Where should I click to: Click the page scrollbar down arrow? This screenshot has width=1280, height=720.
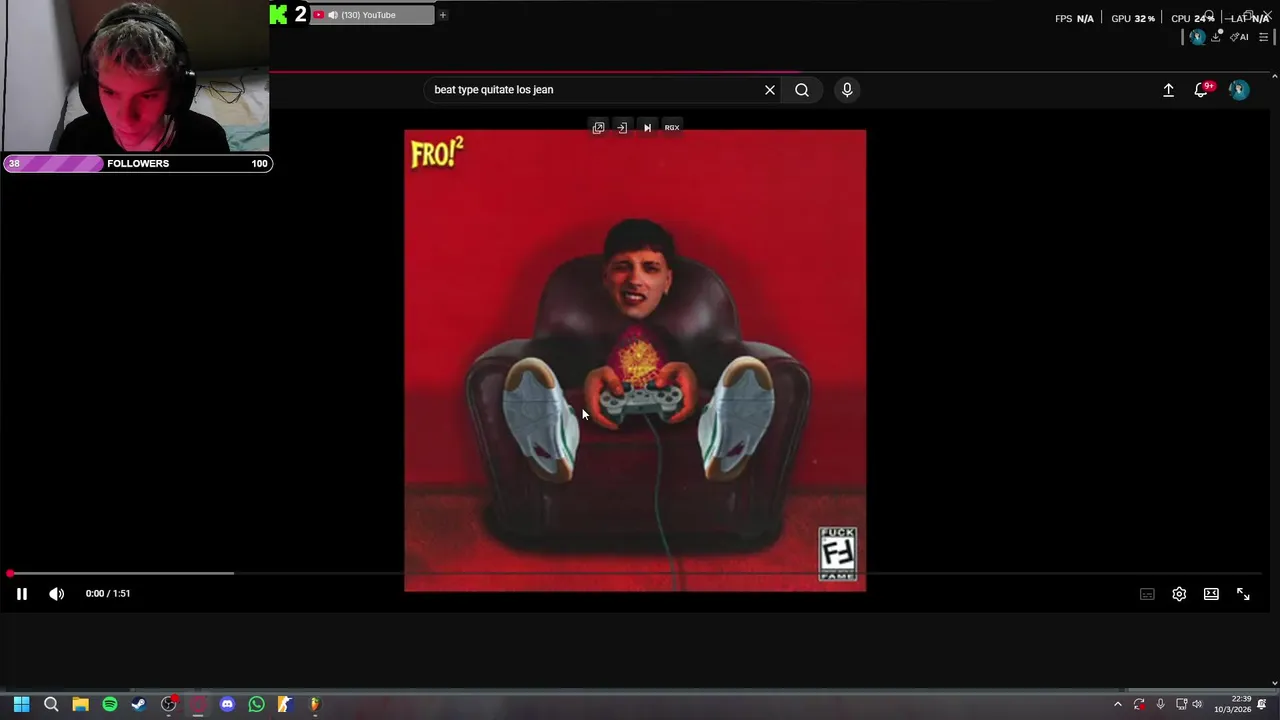[x=1274, y=683]
